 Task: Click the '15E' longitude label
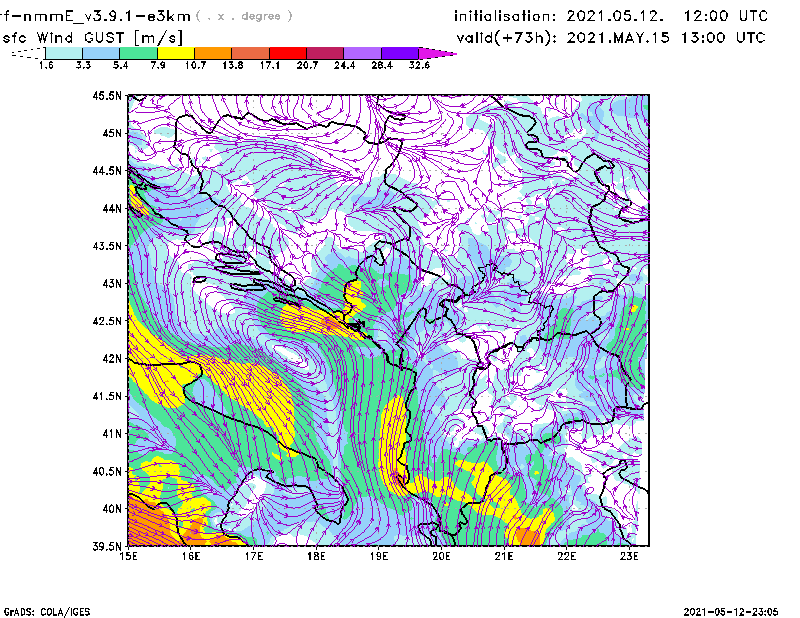[x=128, y=557]
